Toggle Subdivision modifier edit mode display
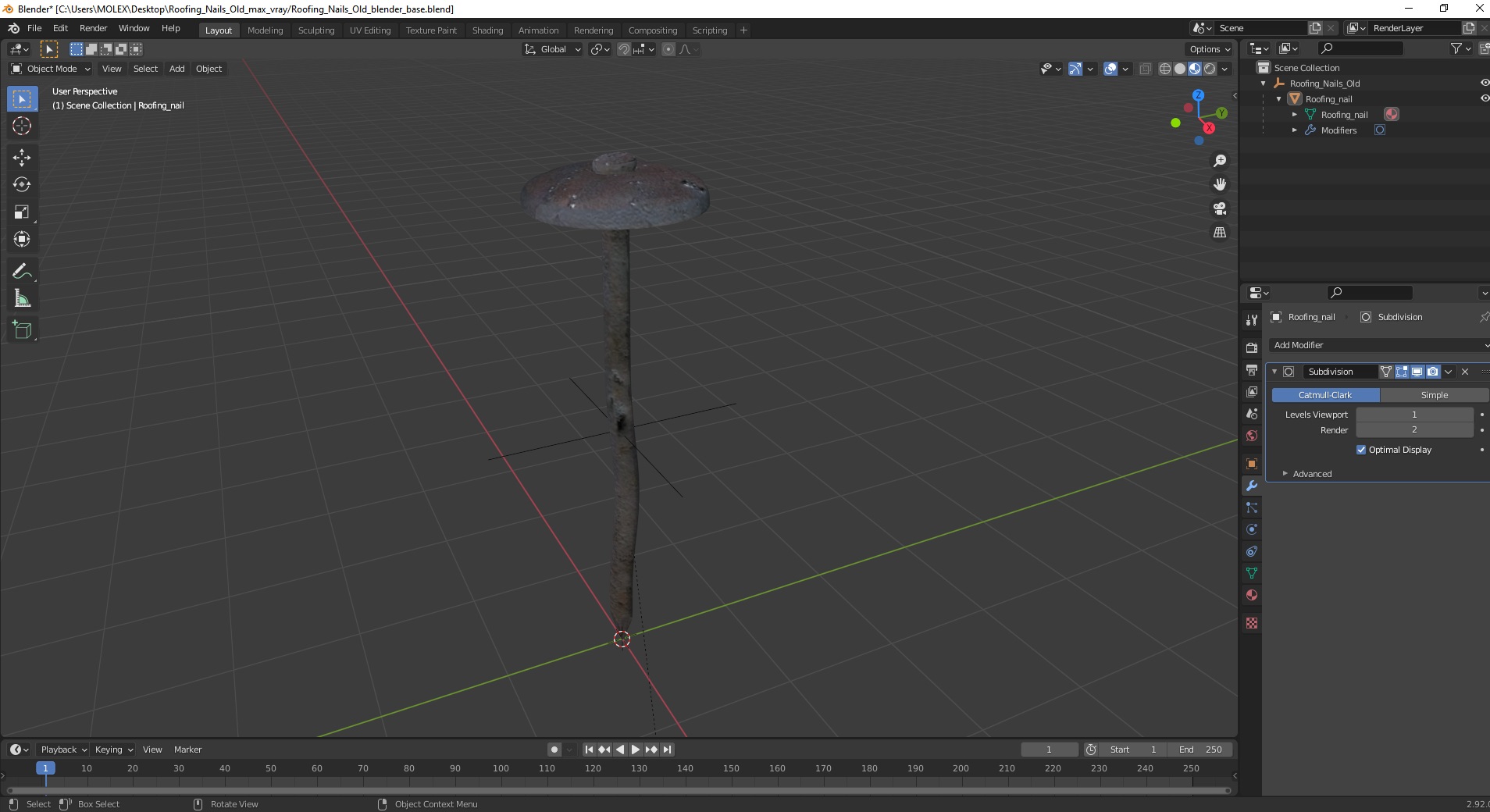The width and height of the screenshot is (1490, 812). click(1402, 372)
